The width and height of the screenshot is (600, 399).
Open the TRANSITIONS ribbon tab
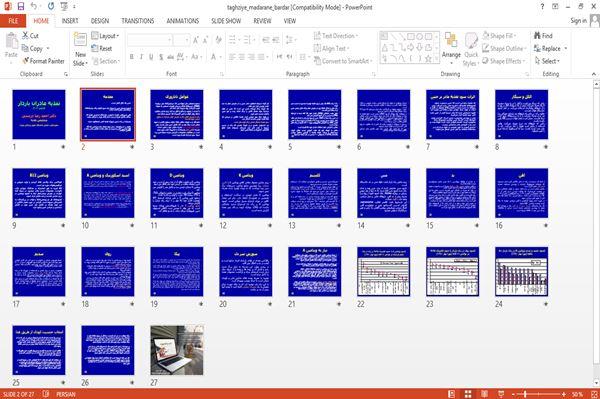coord(138,21)
